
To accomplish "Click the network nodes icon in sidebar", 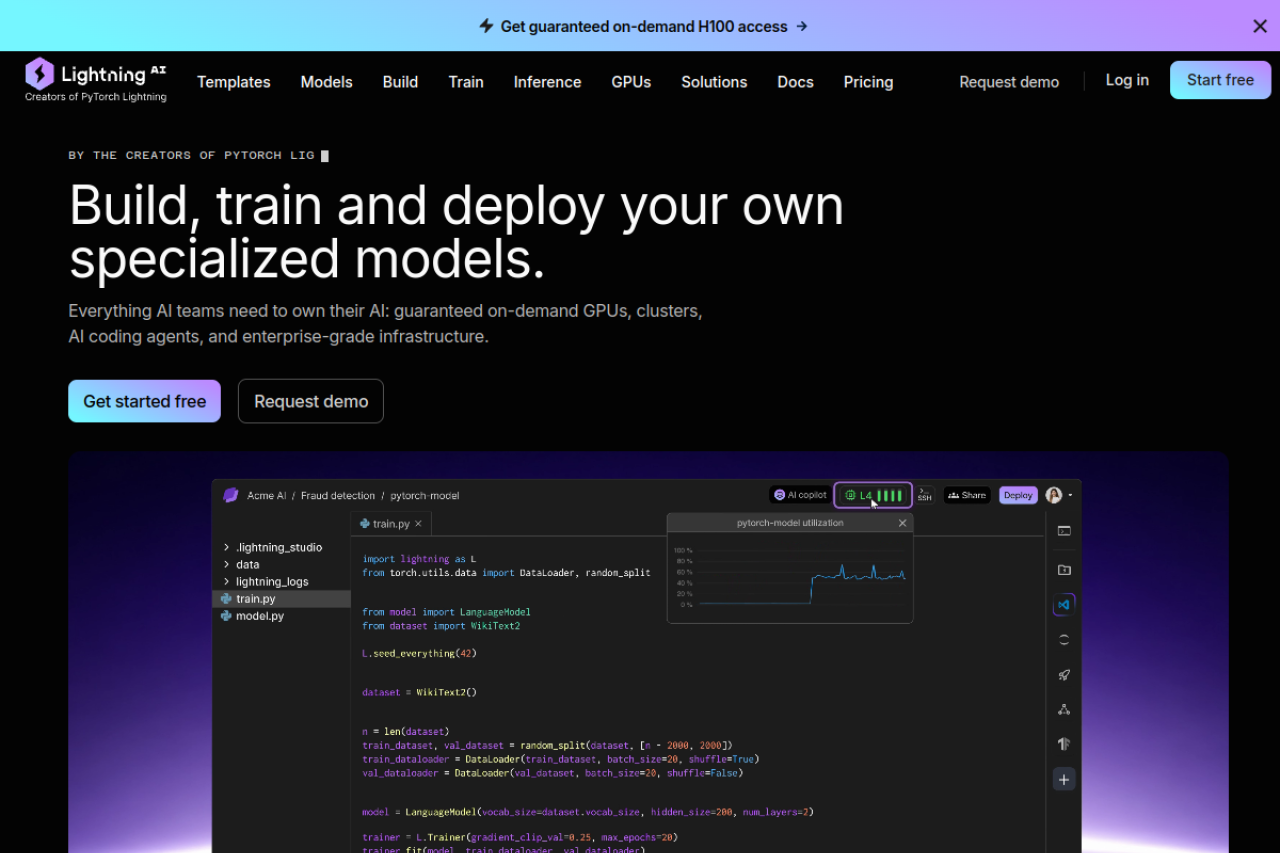I will [x=1064, y=710].
